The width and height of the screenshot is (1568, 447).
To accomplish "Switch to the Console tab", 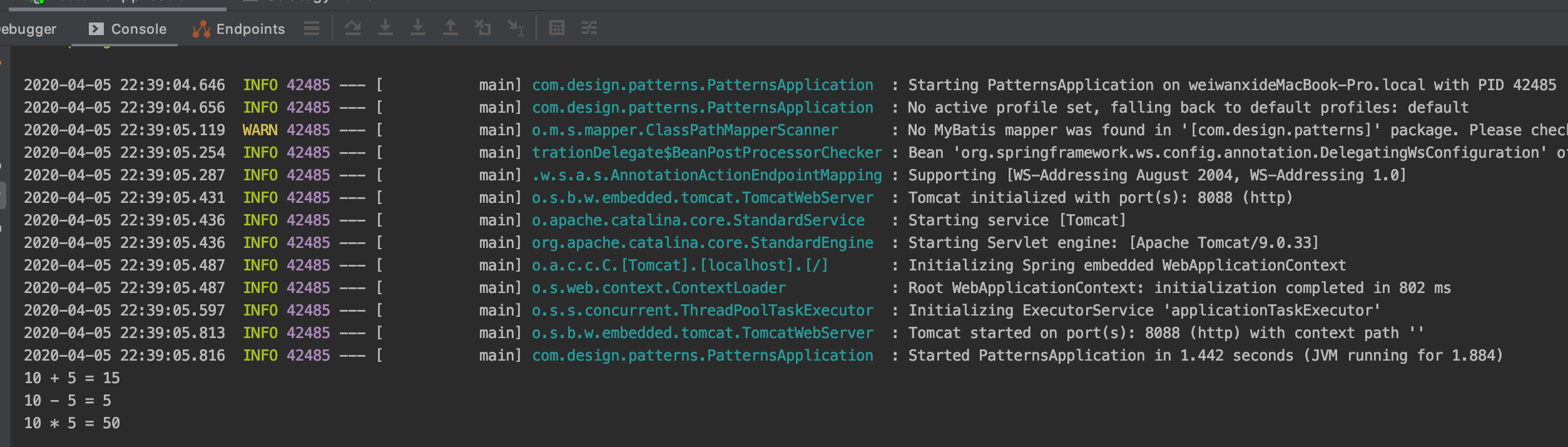I will tap(128, 29).
